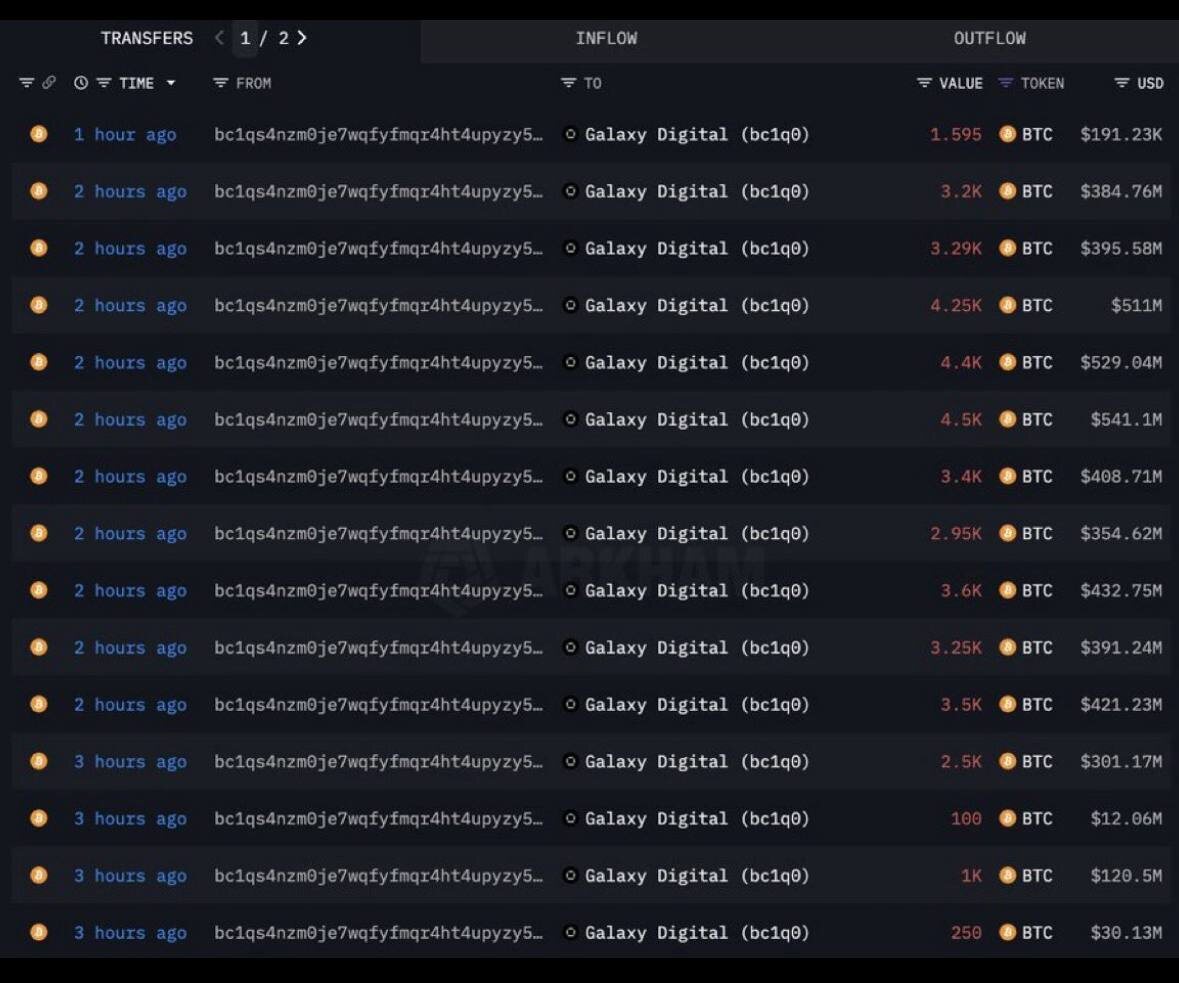
Task: Open sender address in the $408.71M row
Action: [378, 477]
